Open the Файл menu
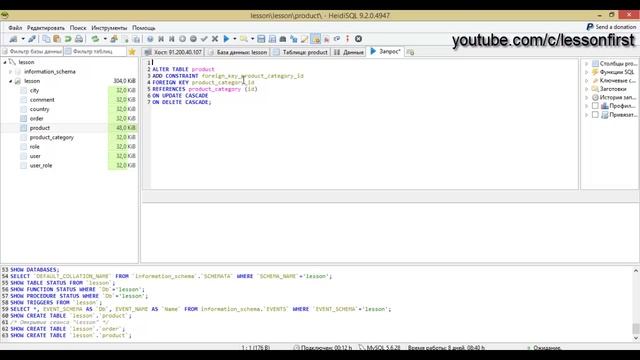 coord(15,28)
